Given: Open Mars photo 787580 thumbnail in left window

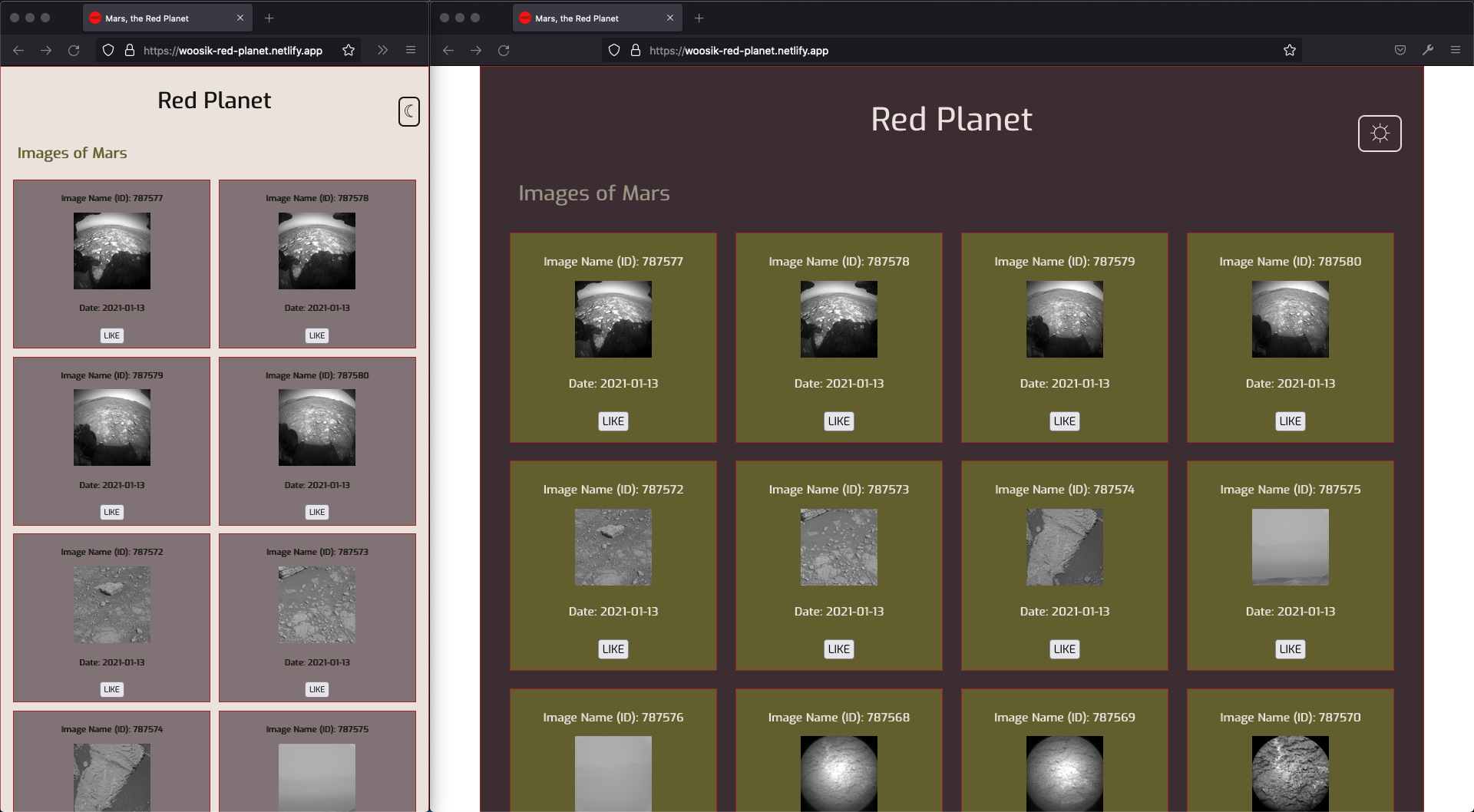Looking at the screenshot, I should click(317, 427).
